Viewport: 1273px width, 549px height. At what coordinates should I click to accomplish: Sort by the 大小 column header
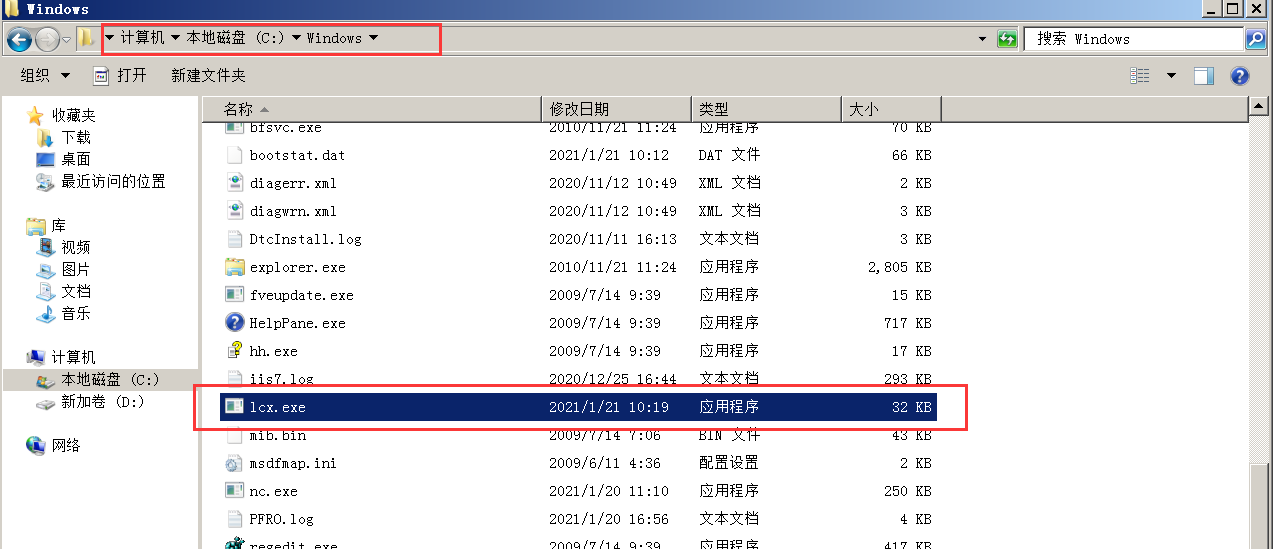click(x=891, y=109)
